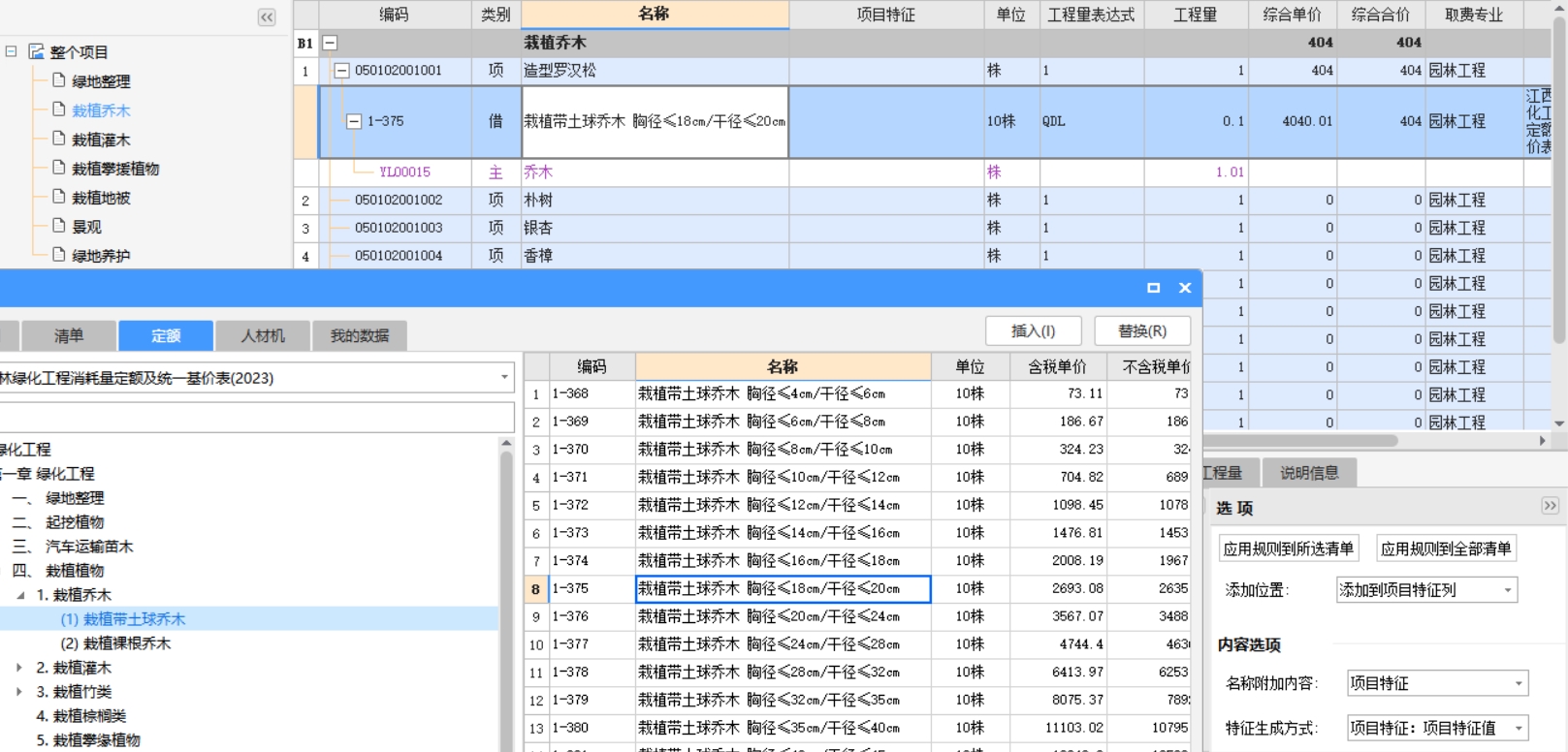The image size is (1568, 752).
Task: Click the 4040.01 unit price cell
Action: (x=1293, y=121)
